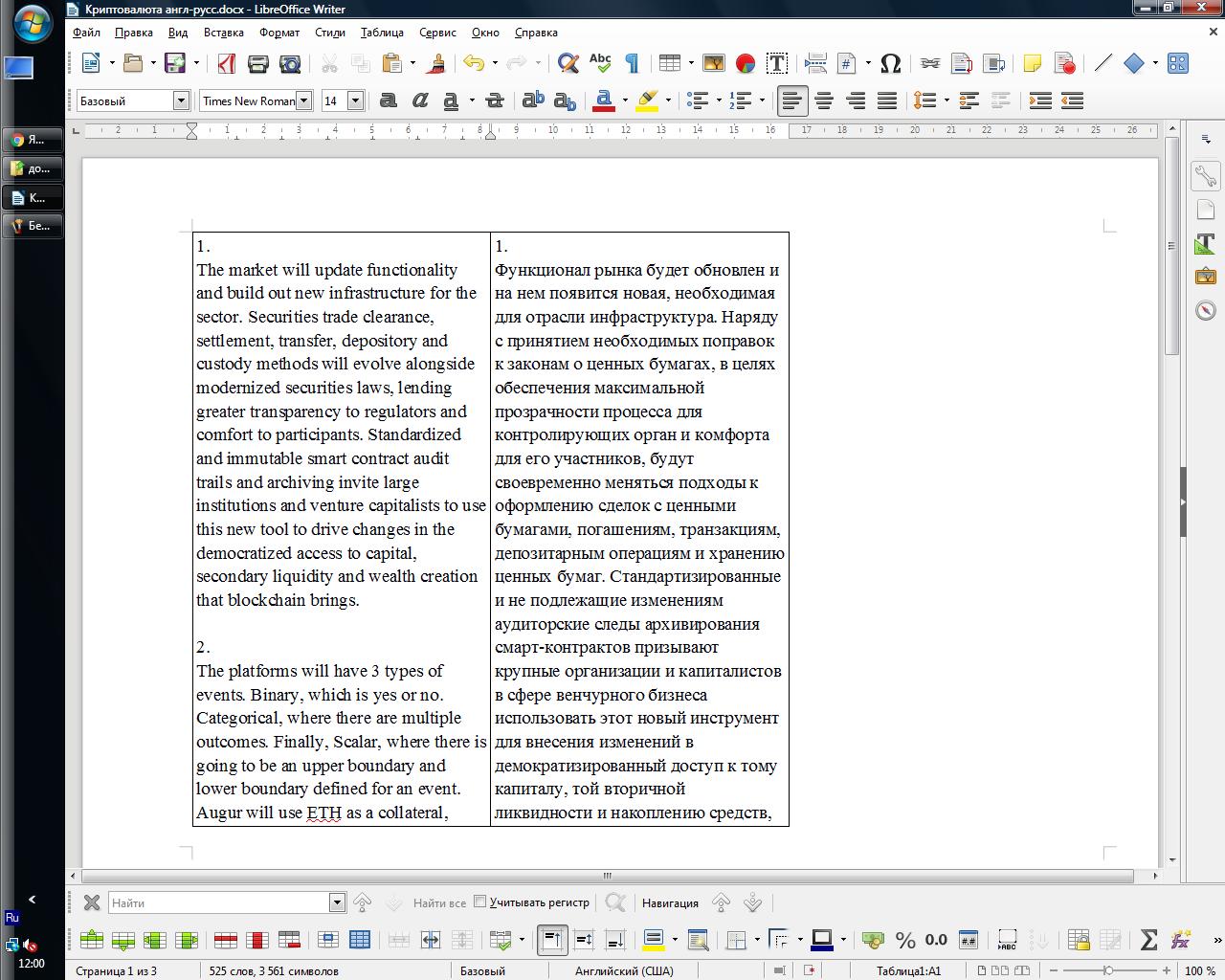Apply the red font color
The width and height of the screenshot is (1225, 980).
pyautogui.click(x=604, y=100)
